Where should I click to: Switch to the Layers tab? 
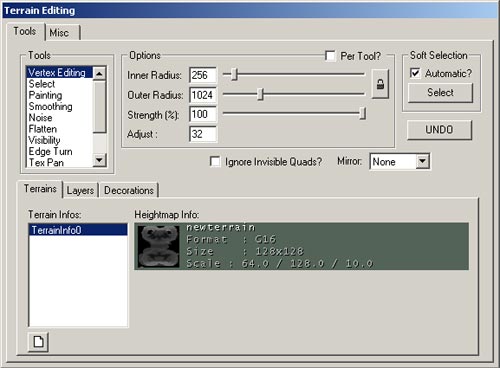[x=80, y=190]
